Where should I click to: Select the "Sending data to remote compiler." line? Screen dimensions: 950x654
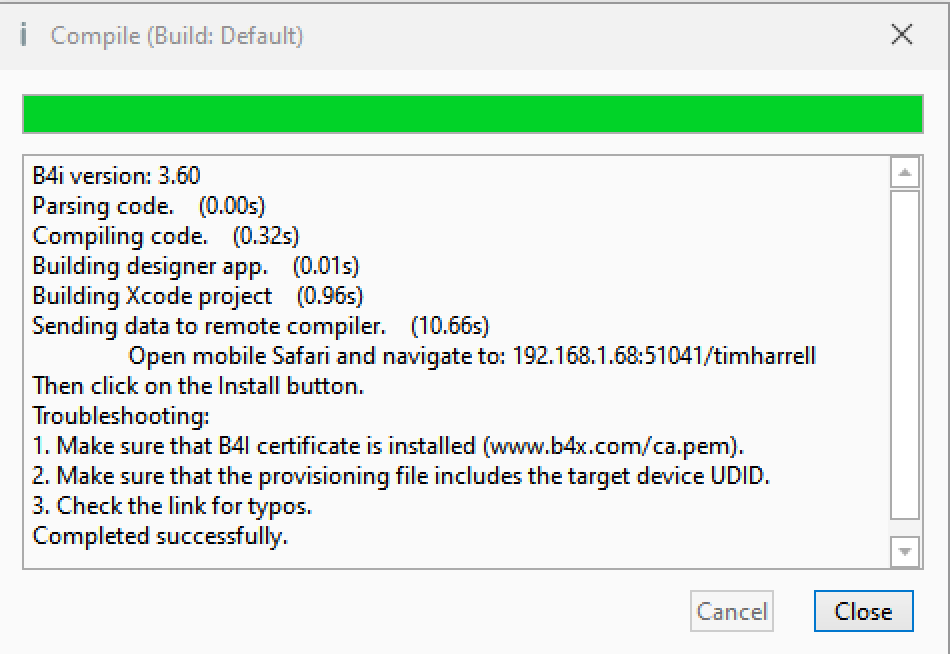click(x=208, y=326)
